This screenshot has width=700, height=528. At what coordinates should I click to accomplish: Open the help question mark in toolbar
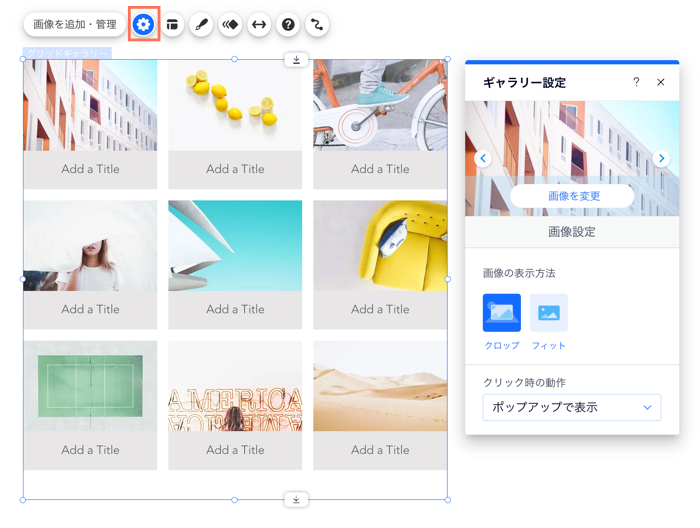coord(288,24)
